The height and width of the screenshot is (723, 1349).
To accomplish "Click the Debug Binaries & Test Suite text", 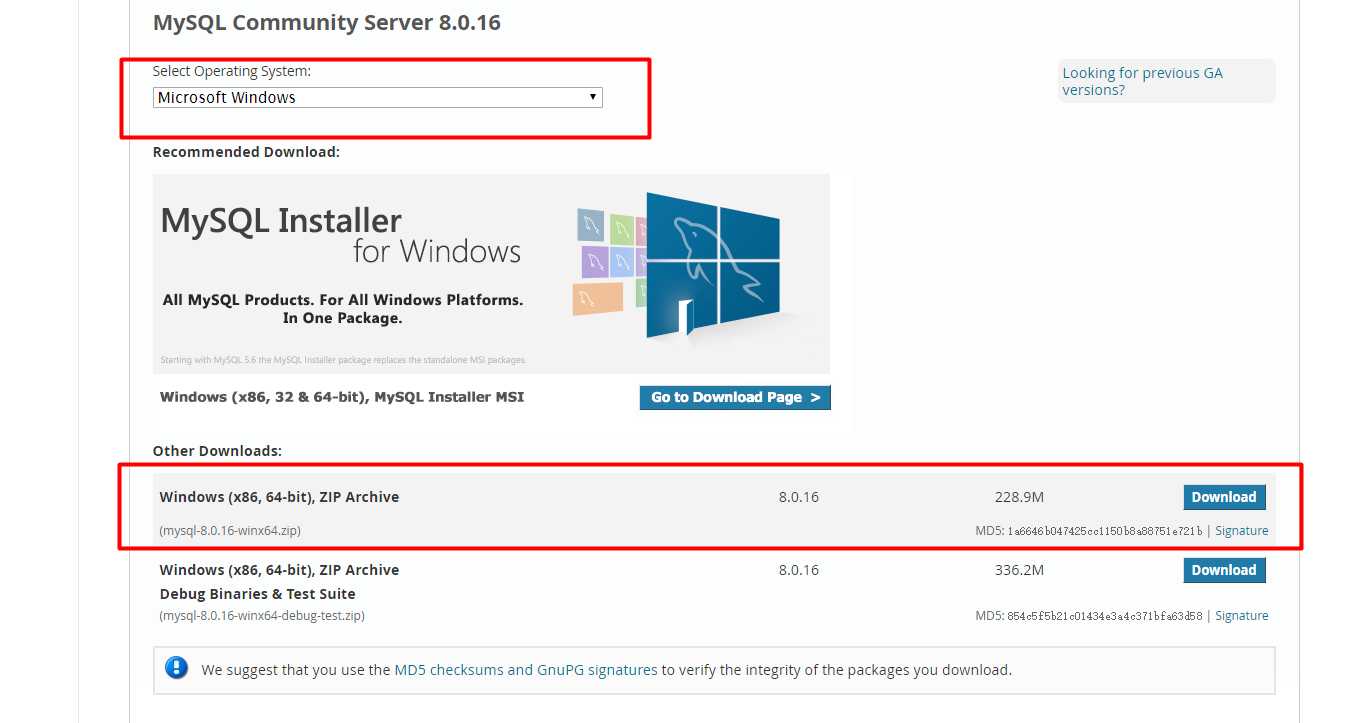I will [x=257, y=594].
